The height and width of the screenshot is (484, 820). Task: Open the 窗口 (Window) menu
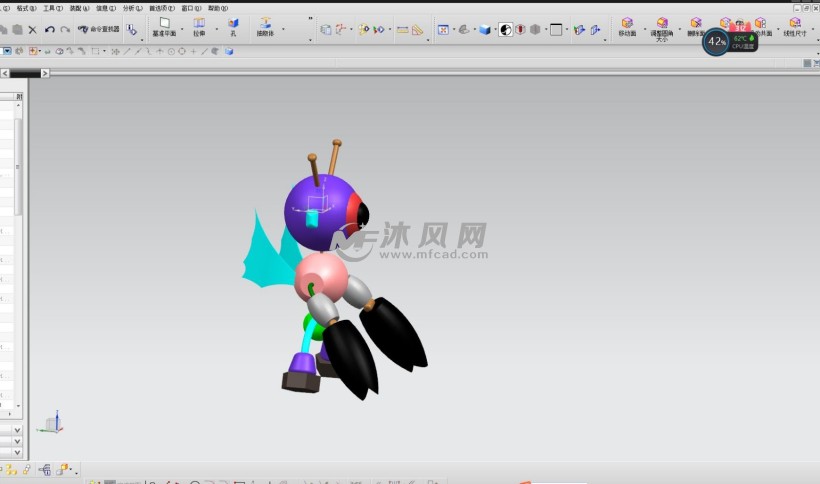point(191,8)
